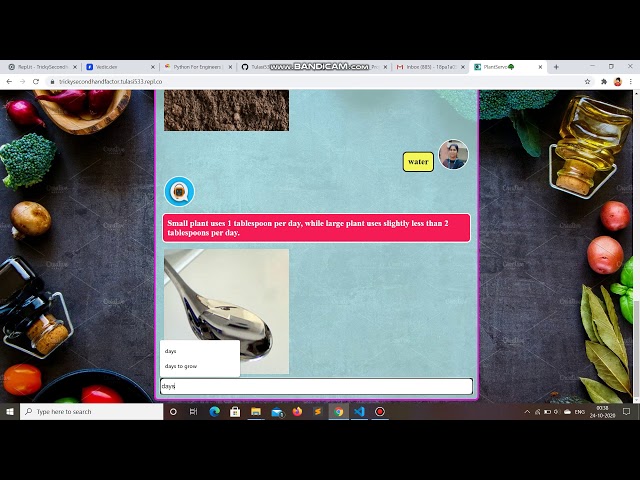The width and height of the screenshot is (640, 480).
Task: Open the Chrome three-dot menu
Action: [631, 82]
